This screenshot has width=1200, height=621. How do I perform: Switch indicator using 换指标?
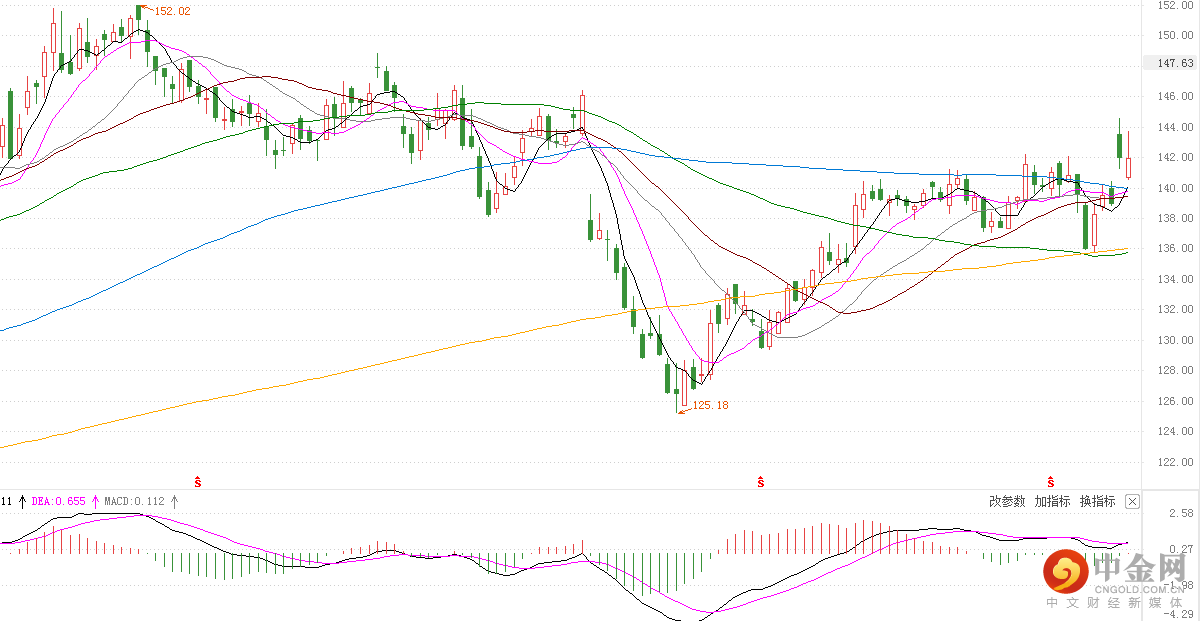click(x=1097, y=501)
